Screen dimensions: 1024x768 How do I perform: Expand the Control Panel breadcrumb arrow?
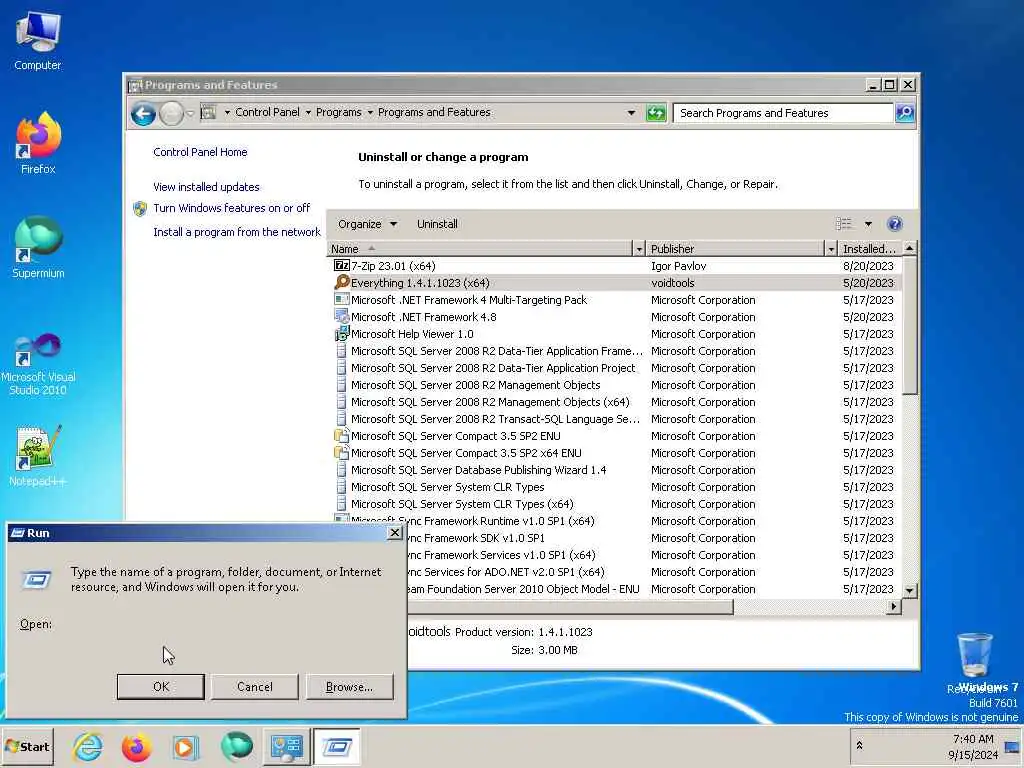click(x=308, y=112)
